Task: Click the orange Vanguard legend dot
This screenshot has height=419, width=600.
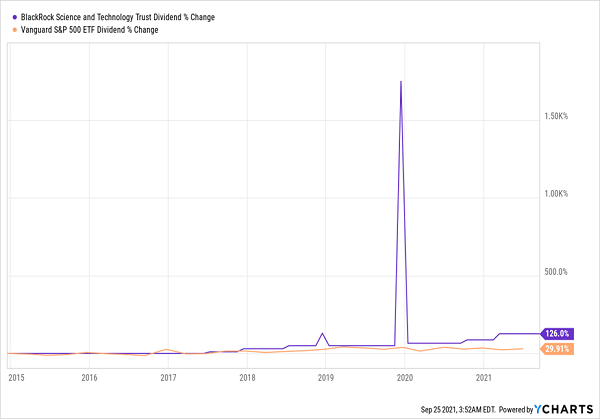Action: 15,30
